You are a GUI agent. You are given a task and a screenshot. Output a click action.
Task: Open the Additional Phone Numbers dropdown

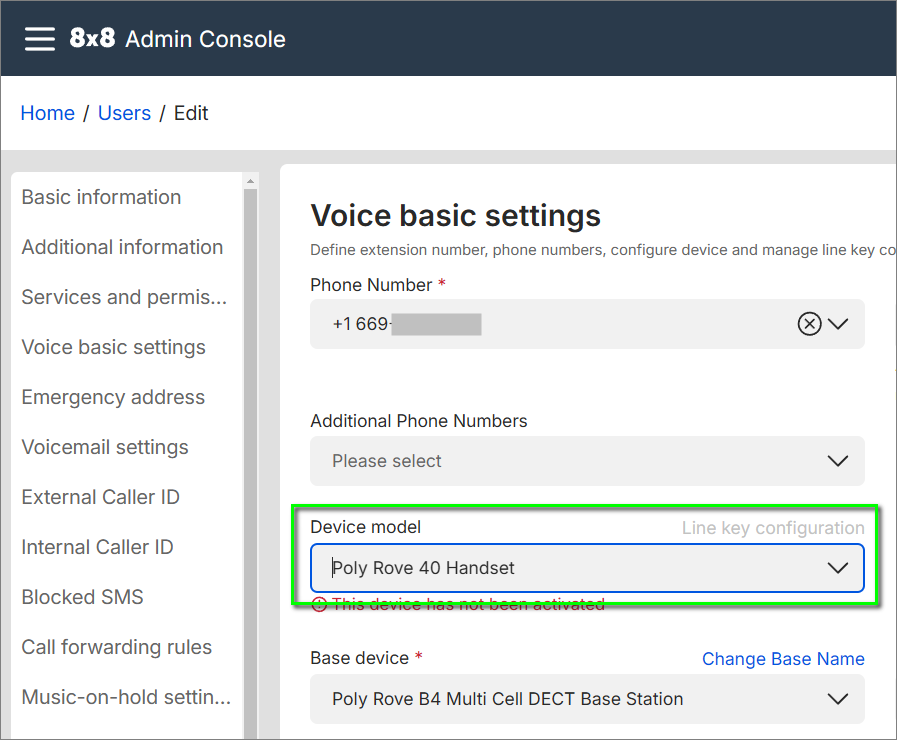(x=587, y=461)
